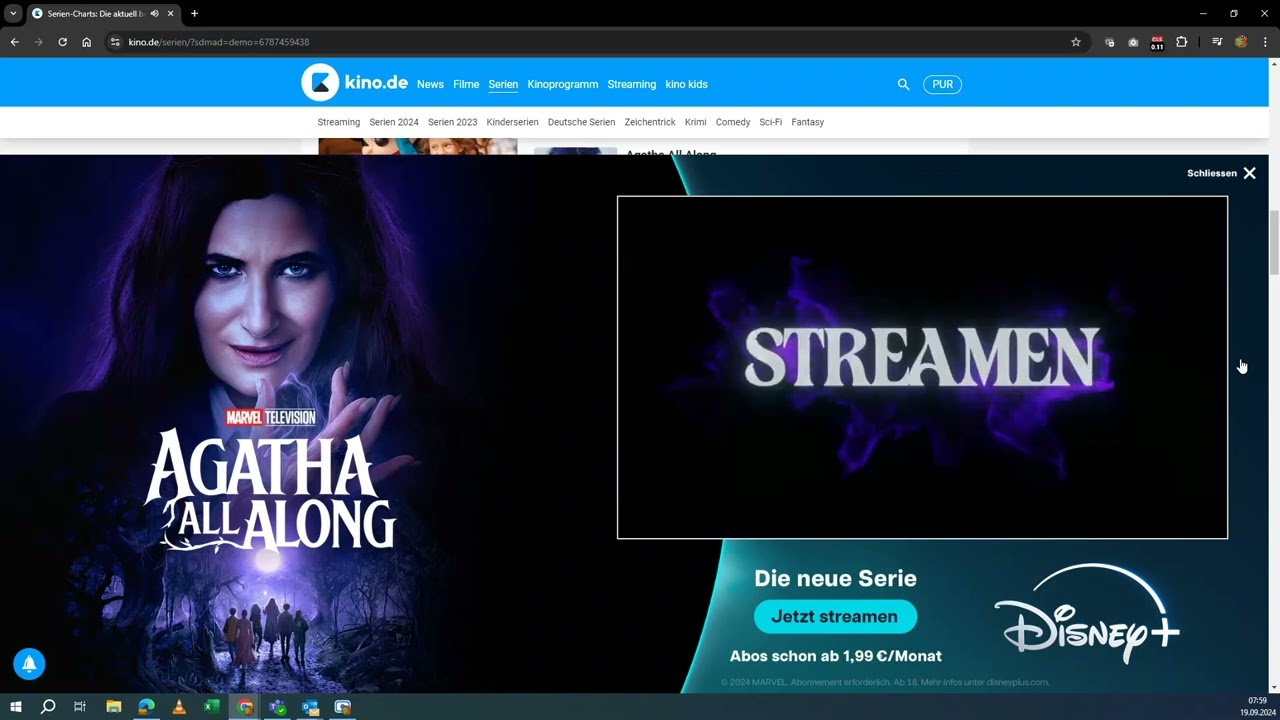Click the 'Die neue Serie' heading
This screenshot has height=720, width=1280.
835,578
